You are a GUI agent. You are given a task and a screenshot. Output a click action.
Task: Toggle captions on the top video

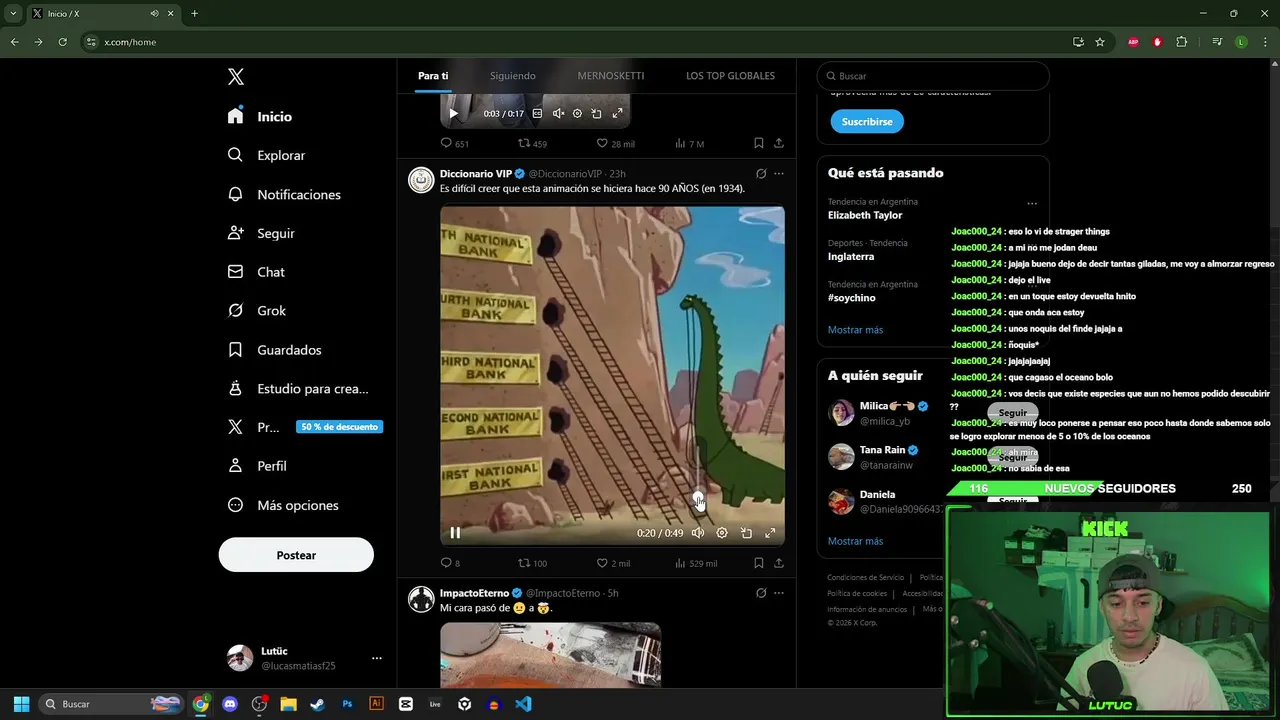(x=537, y=113)
